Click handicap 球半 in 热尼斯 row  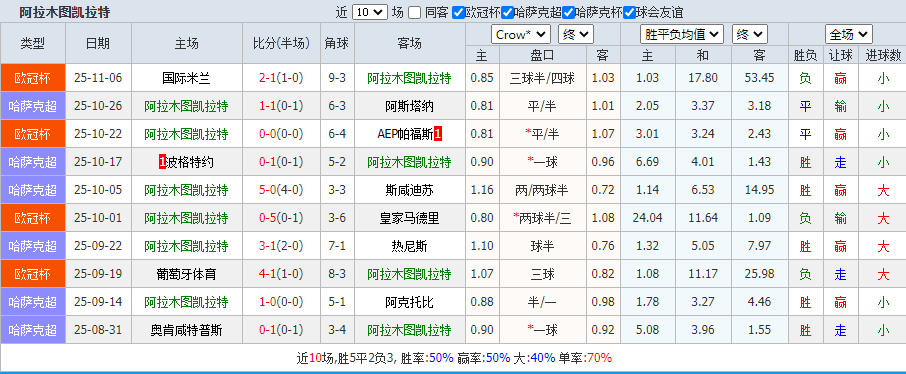pyautogui.click(x=543, y=246)
